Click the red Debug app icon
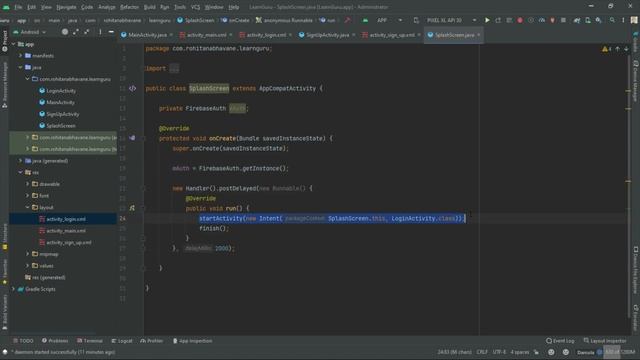The image size is (640, 360). point(520,20)
